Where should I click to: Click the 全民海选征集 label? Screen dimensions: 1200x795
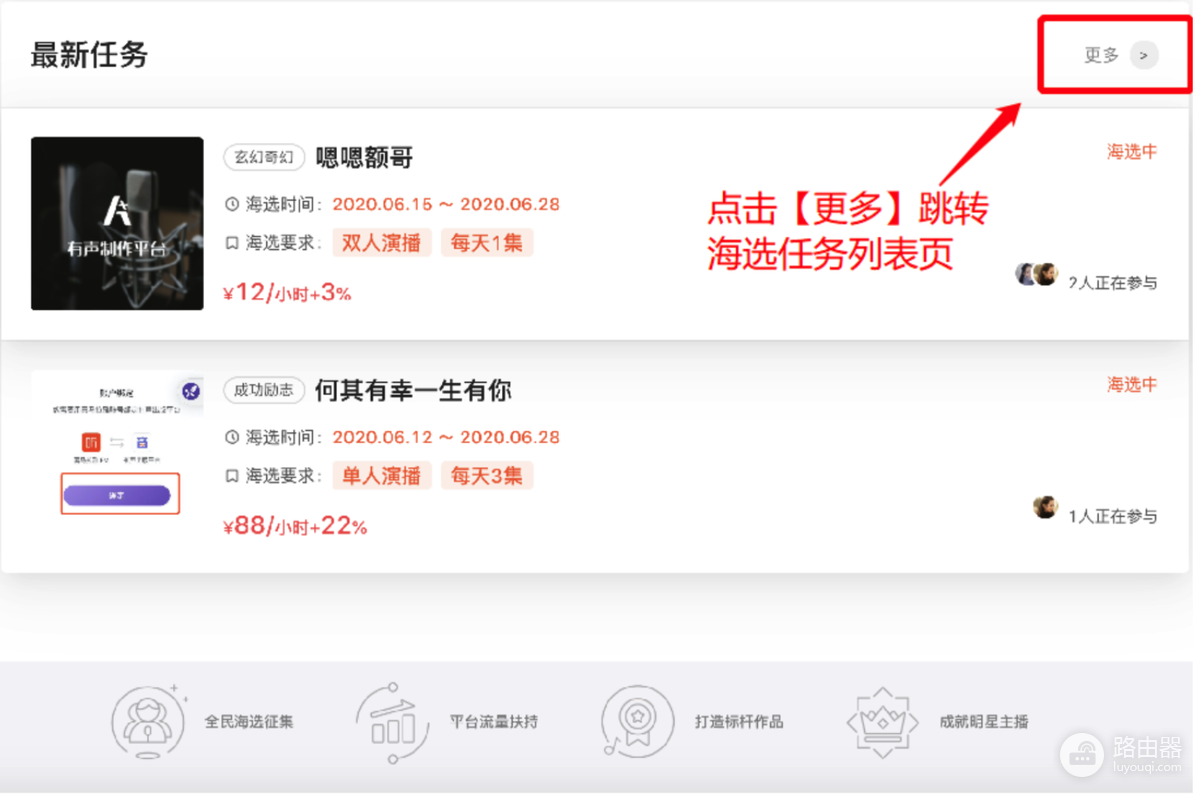(249, 721)
